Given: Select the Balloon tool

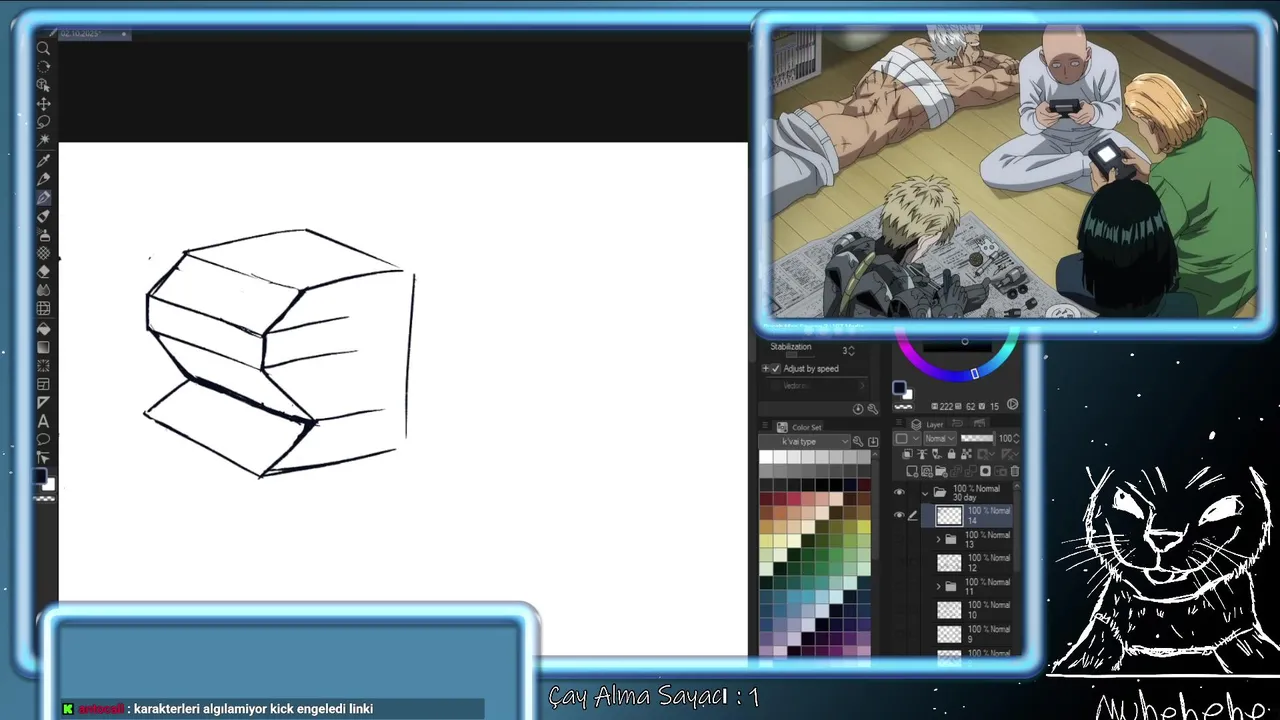Looking at the screenshot, I should (x=43, y=439).
